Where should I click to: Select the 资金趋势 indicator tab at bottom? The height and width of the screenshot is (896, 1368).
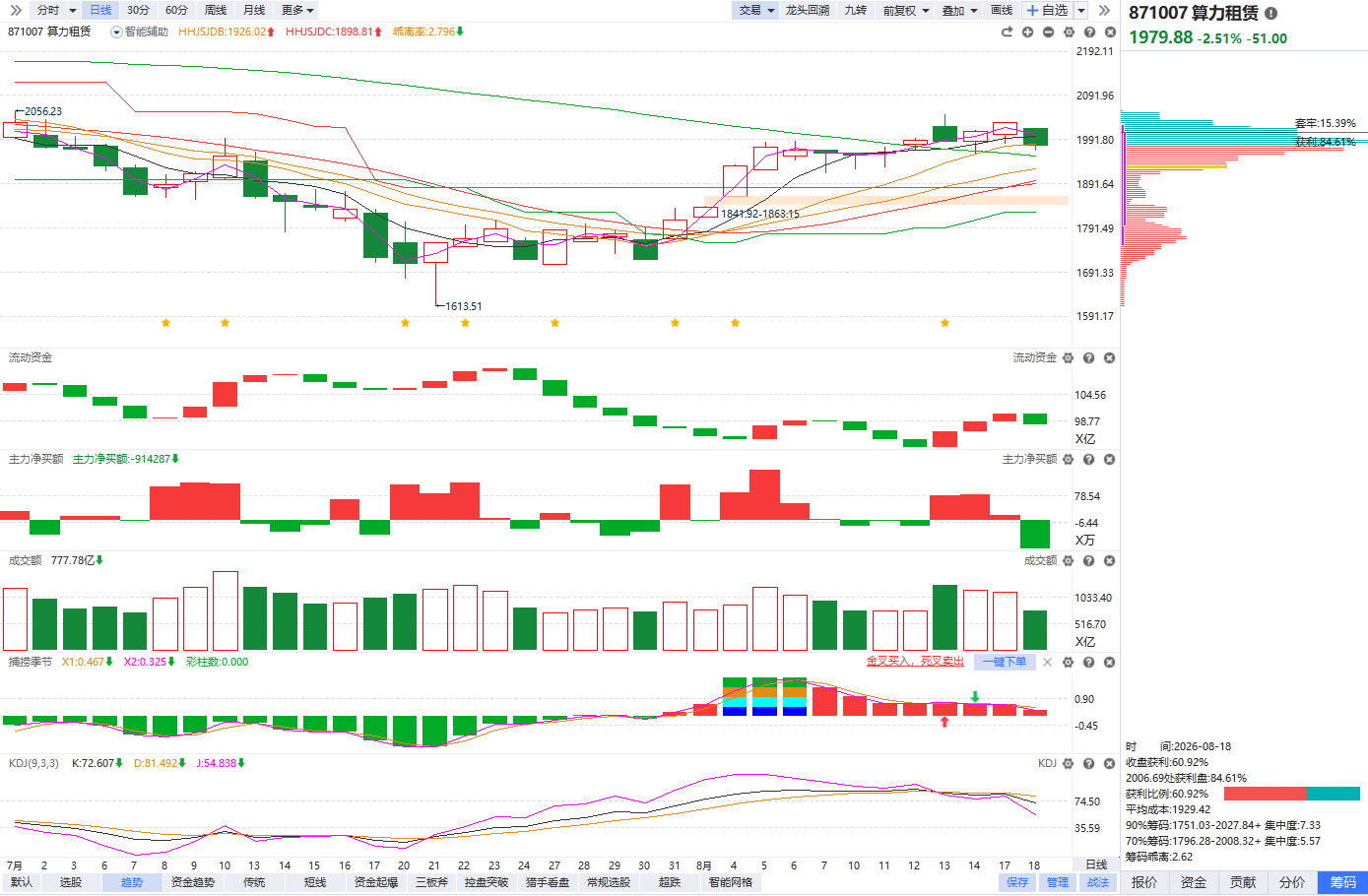pyautogui.click(x=192, y=882)
